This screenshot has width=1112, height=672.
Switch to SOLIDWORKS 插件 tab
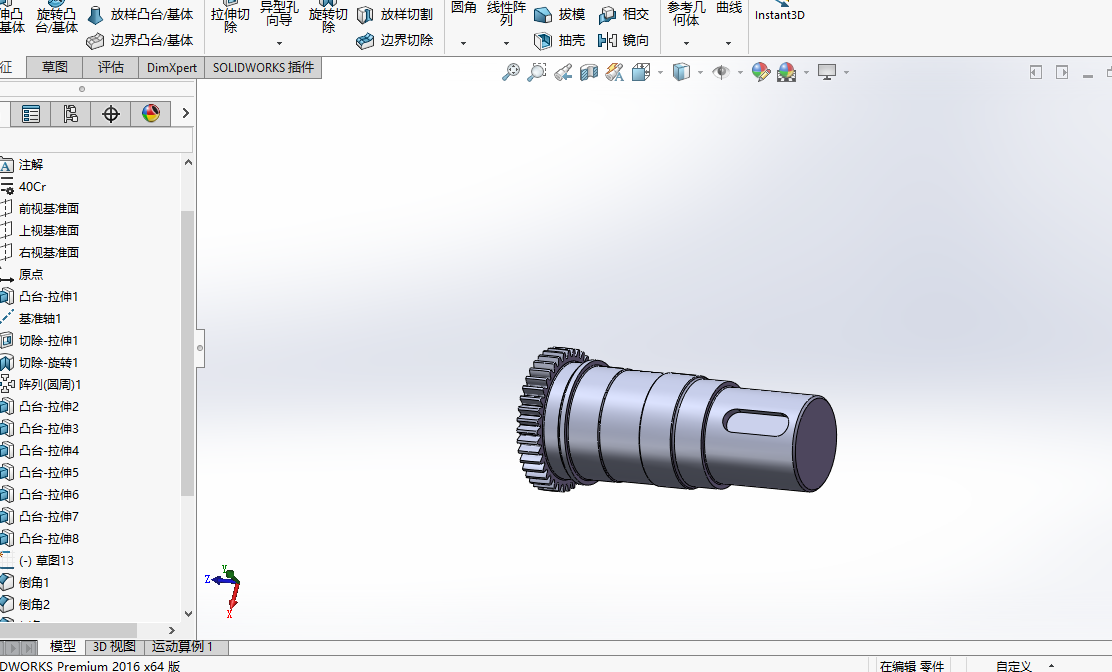pyautogui.click(x=263, y=67)
